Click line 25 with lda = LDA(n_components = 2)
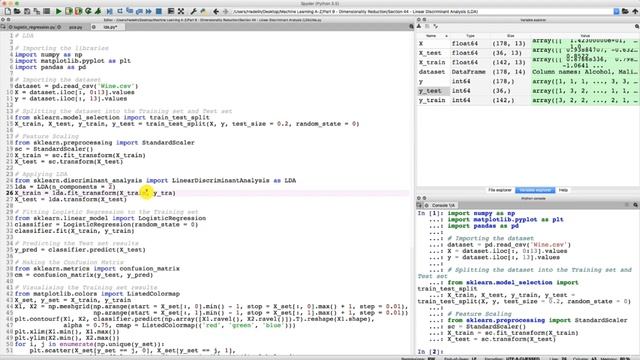This screenshot has height=360, width=640. 65,187
